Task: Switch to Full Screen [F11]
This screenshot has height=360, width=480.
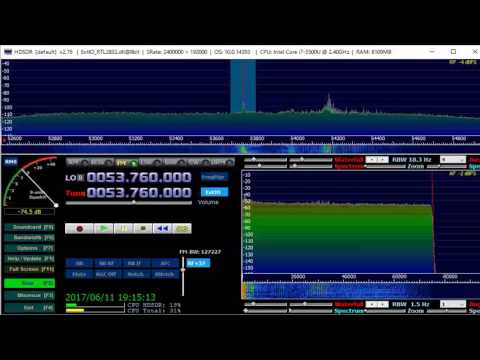Action: coord(30,269)
